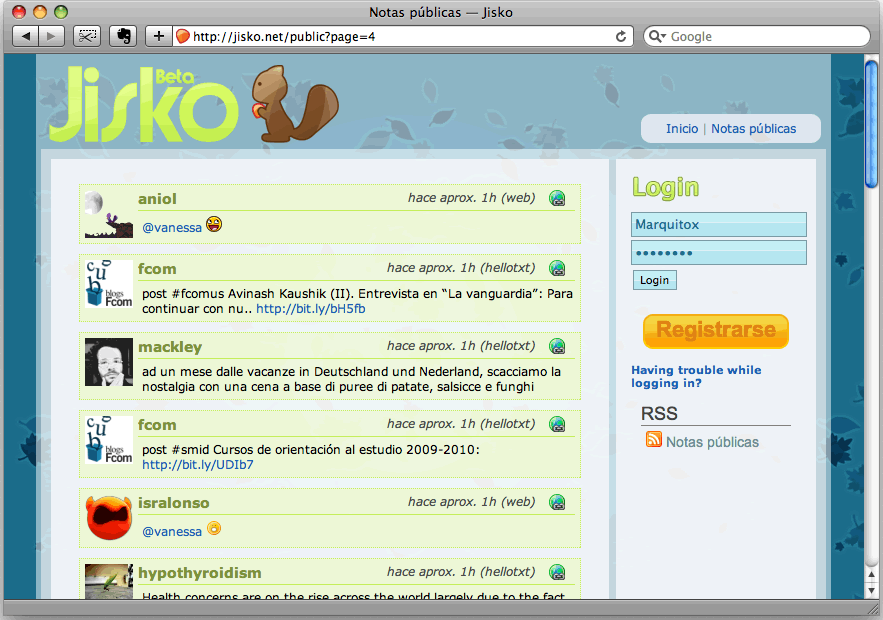Image resolution: width=883 pixels, height=620 pixels.
Task: Click the permalink globe icon on isralonso's note
Action: pos(557,502)
